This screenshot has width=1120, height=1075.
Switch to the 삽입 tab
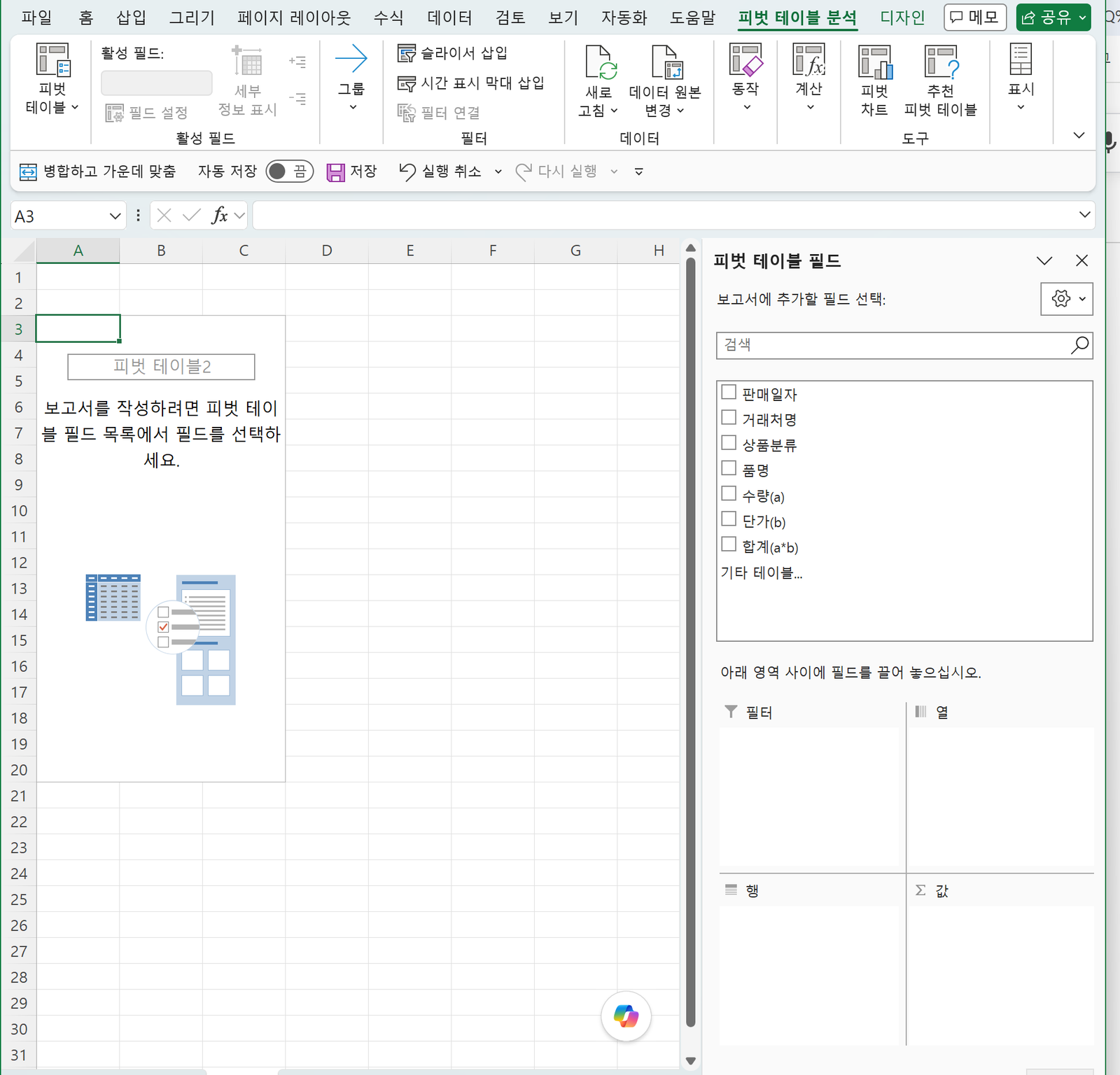click(x=131, y=17)
